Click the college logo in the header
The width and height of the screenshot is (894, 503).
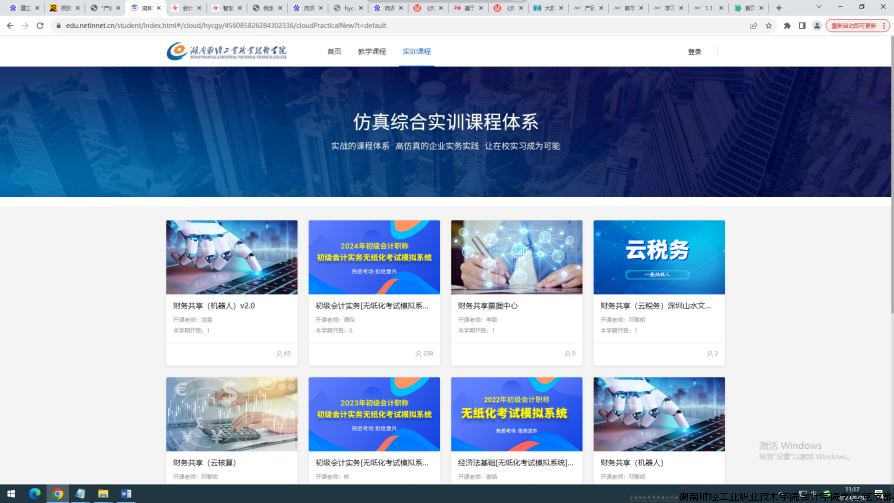(x=226, y=51)
